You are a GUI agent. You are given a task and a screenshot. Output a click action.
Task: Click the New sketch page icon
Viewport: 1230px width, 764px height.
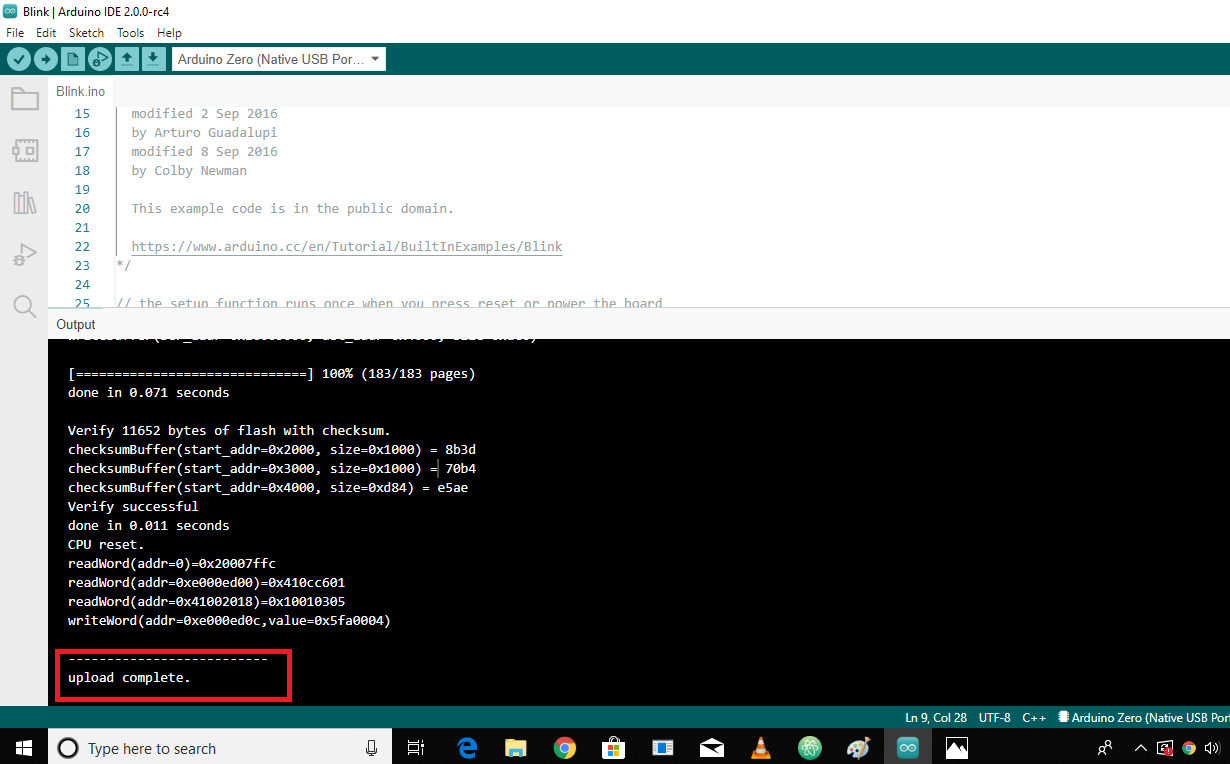coord(73,59)
